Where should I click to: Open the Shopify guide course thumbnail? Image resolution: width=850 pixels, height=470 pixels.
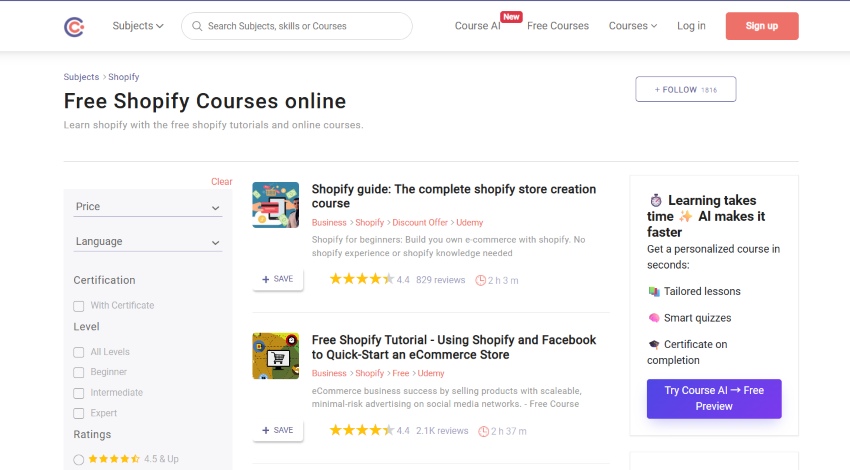pos(275,205)
